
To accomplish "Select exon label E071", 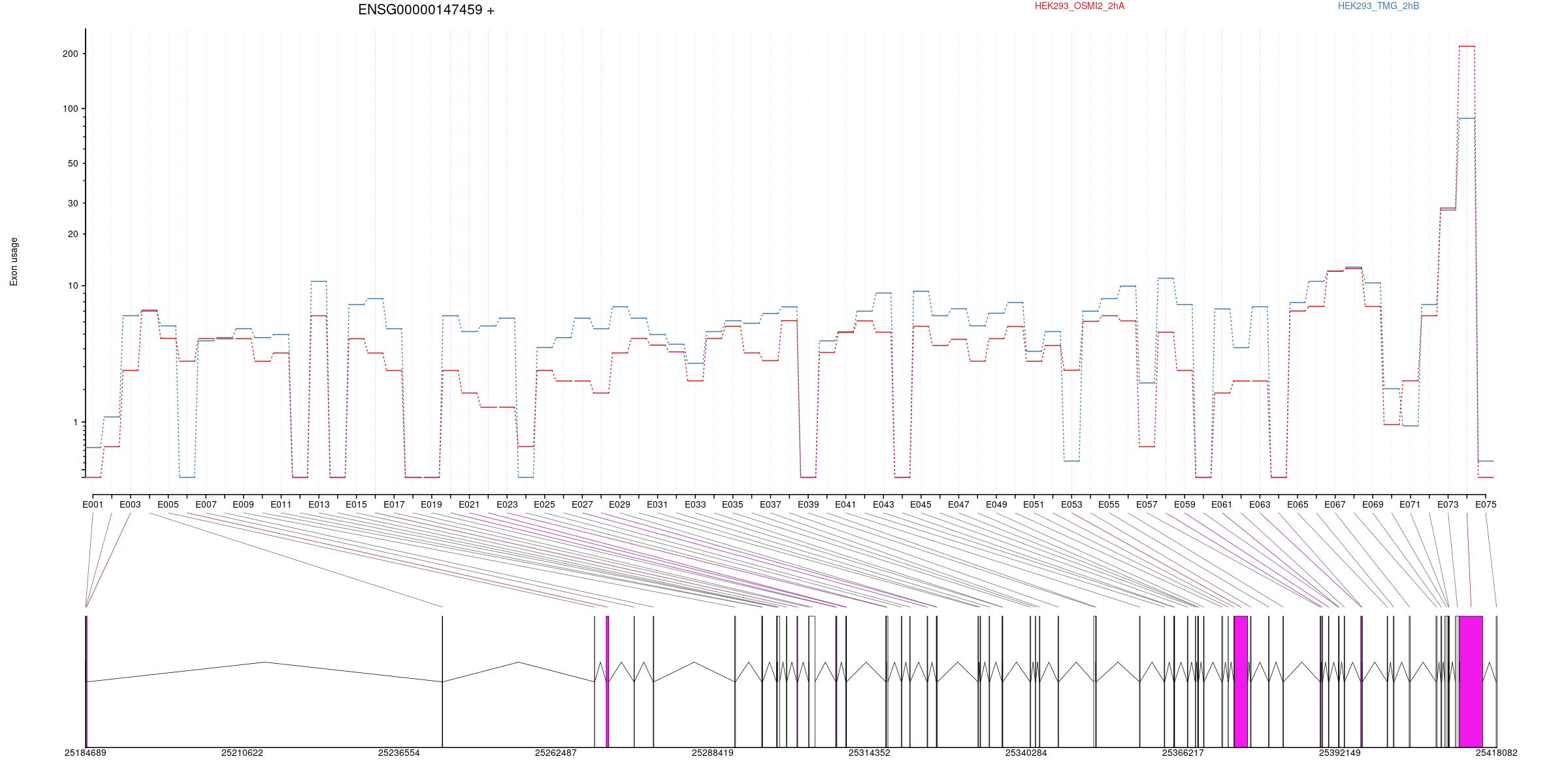I will click(1410, 504).
